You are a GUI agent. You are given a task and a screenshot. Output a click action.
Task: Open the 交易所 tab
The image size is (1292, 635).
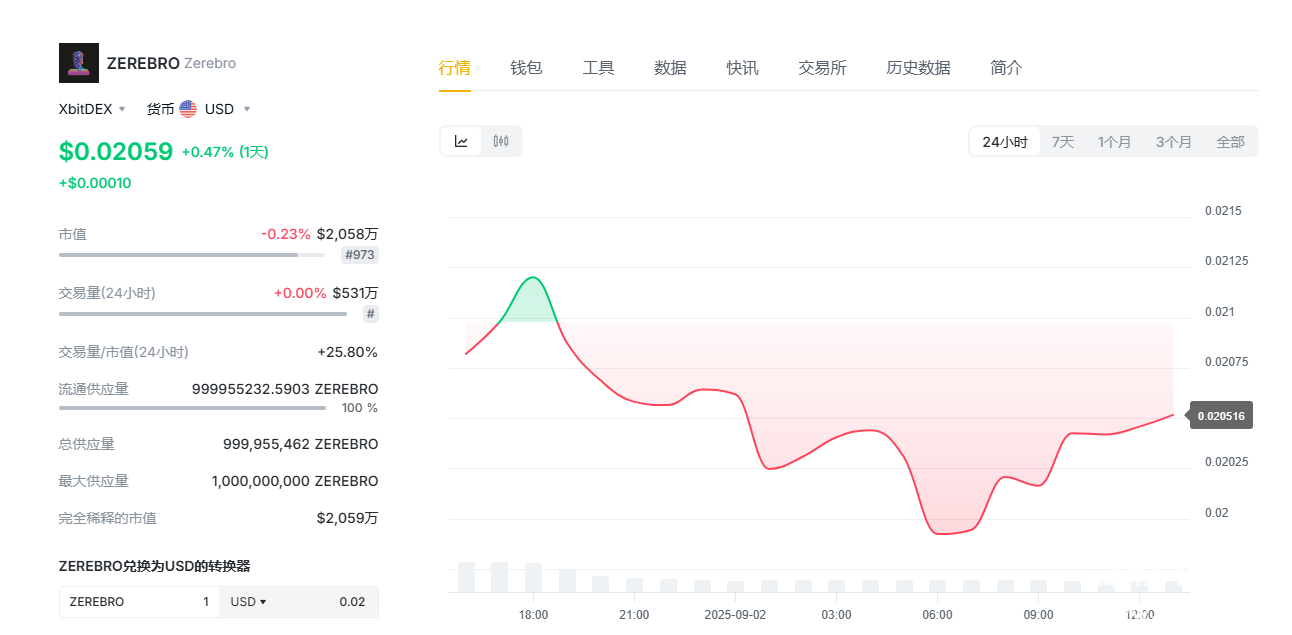pos(822,68)
